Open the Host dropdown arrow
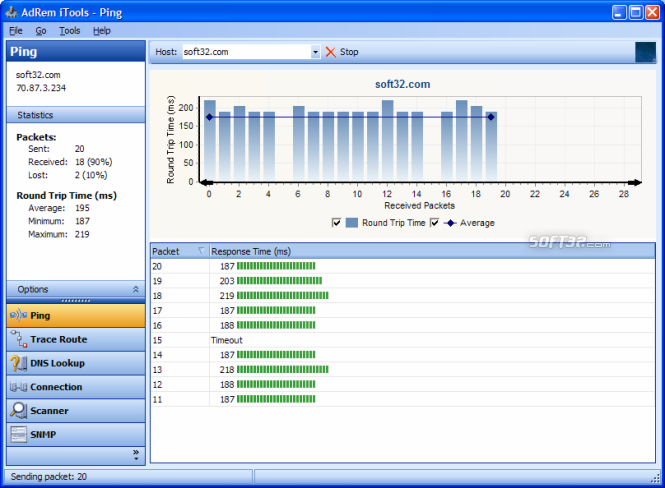The height and width of the screenshot is (488, 665). pos(315,52)
